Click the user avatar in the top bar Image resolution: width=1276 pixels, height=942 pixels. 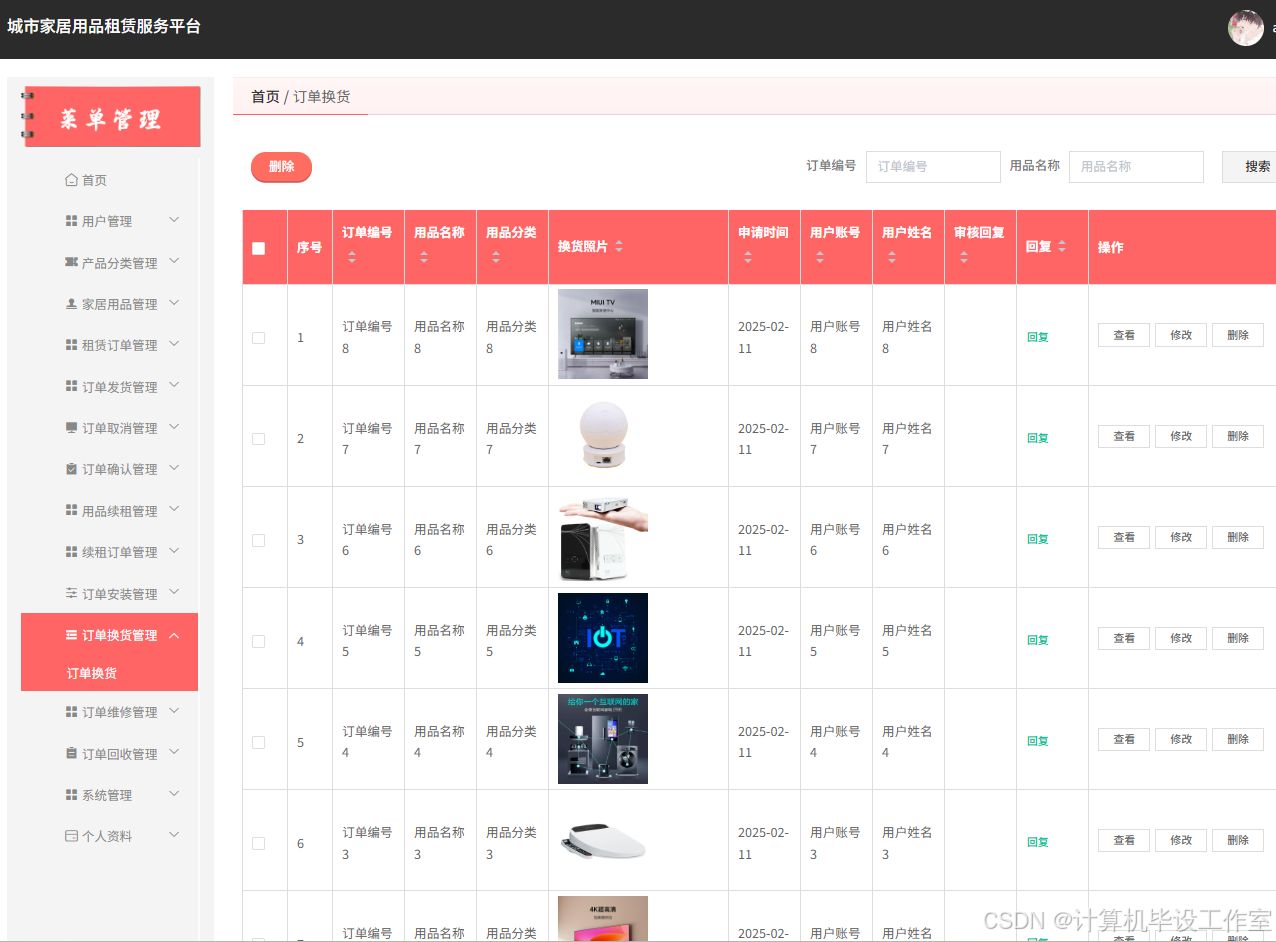tap(1246, 28)
